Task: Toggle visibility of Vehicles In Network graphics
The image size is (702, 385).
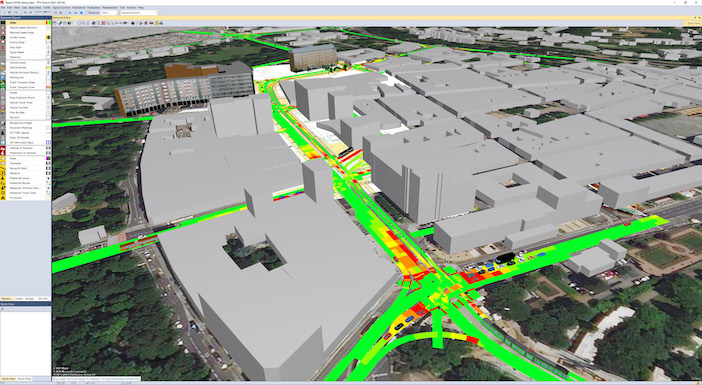Action: (48, 148)
